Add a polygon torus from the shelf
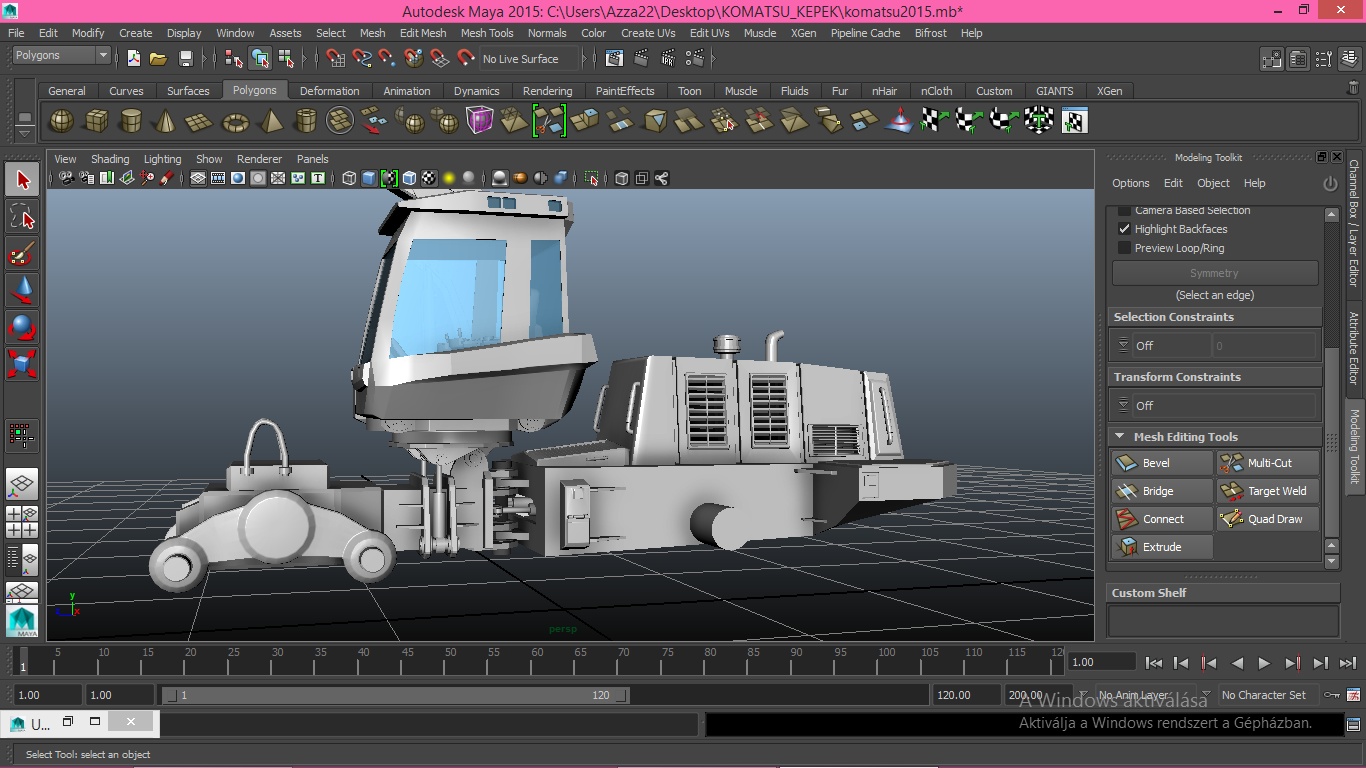Image resolution: width=1366 pixels, height=768 pixels. [x=235, y=121]
